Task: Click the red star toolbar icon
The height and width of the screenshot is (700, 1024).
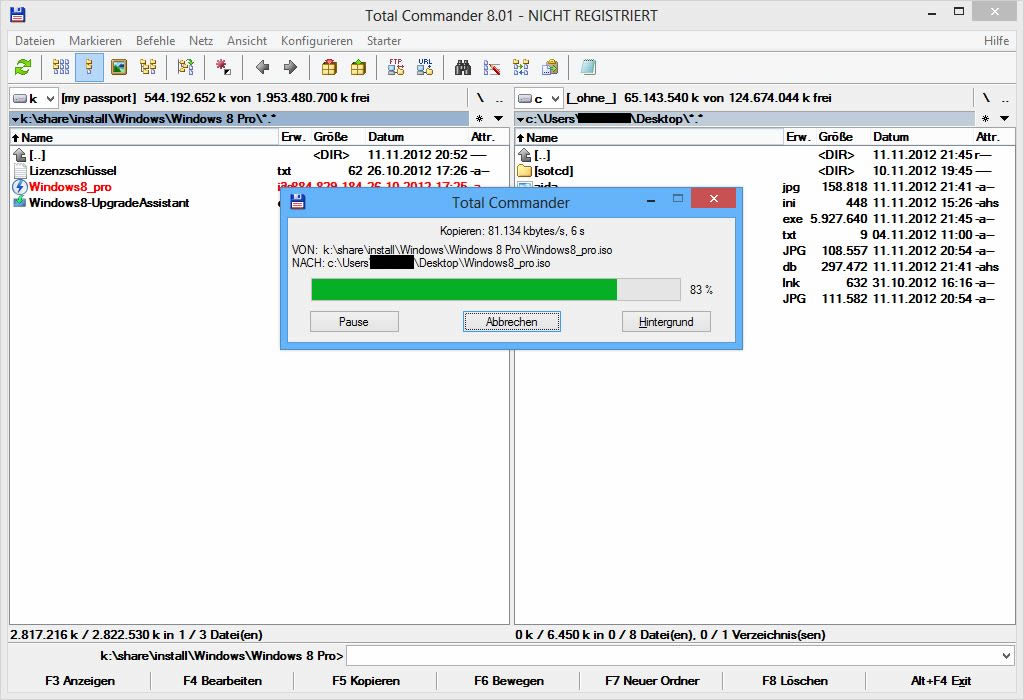Action: [223, 67]
